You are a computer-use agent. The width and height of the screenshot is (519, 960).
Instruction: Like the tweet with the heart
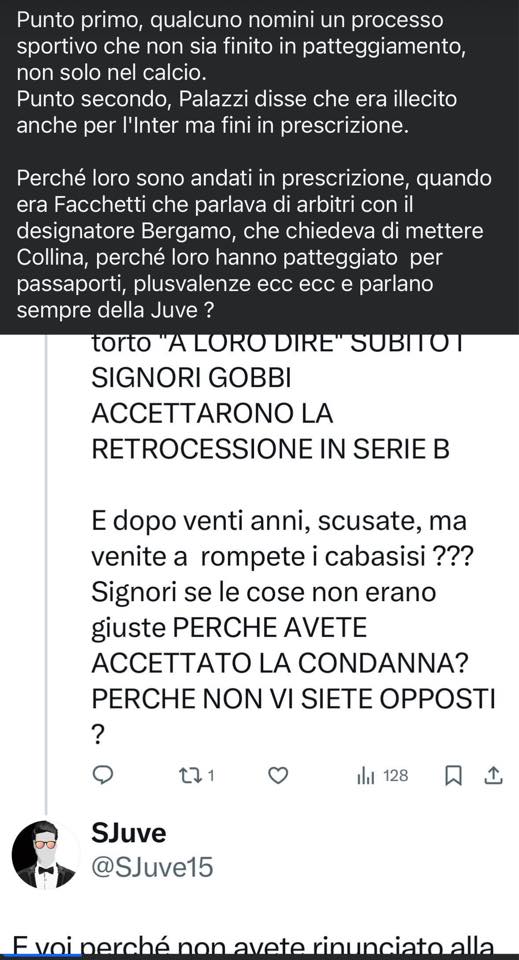pos(278,776)
